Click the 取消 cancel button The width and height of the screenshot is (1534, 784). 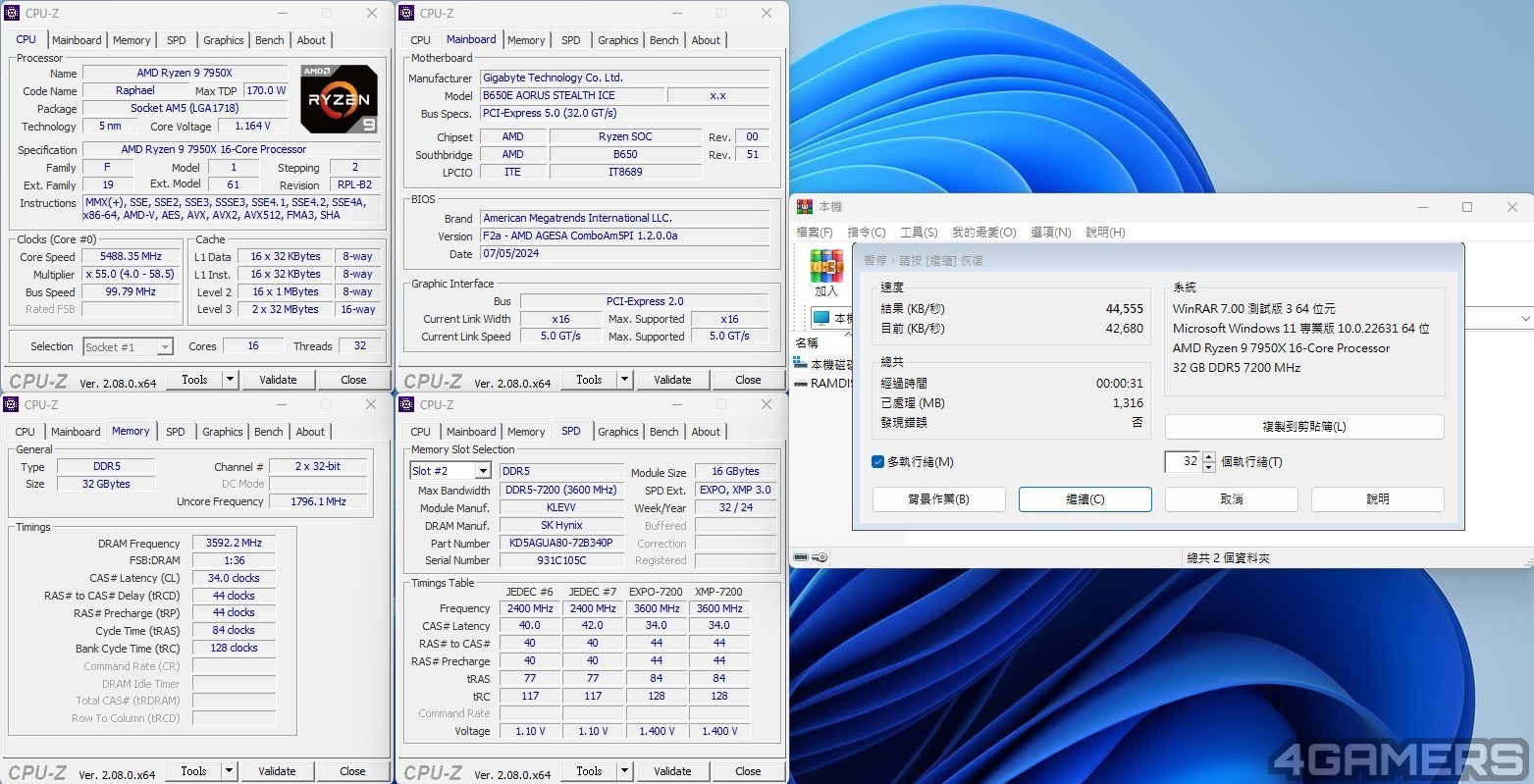click(x=1232, y=499)
